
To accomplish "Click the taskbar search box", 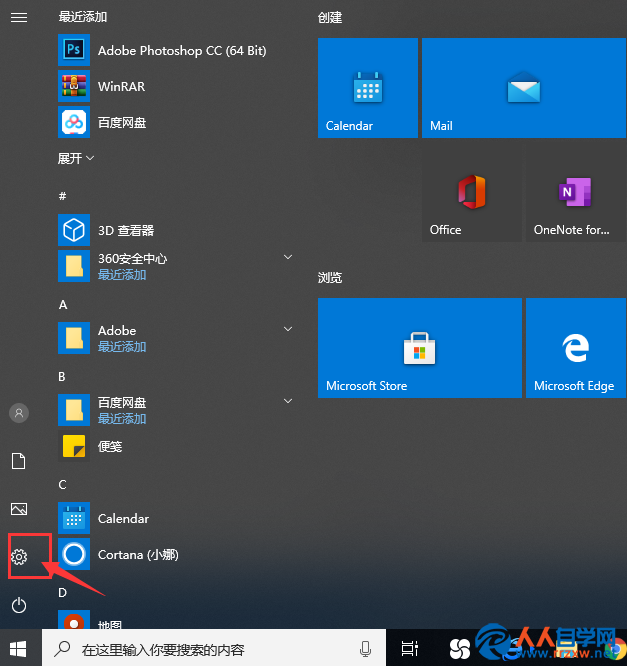I will [214, 648].
